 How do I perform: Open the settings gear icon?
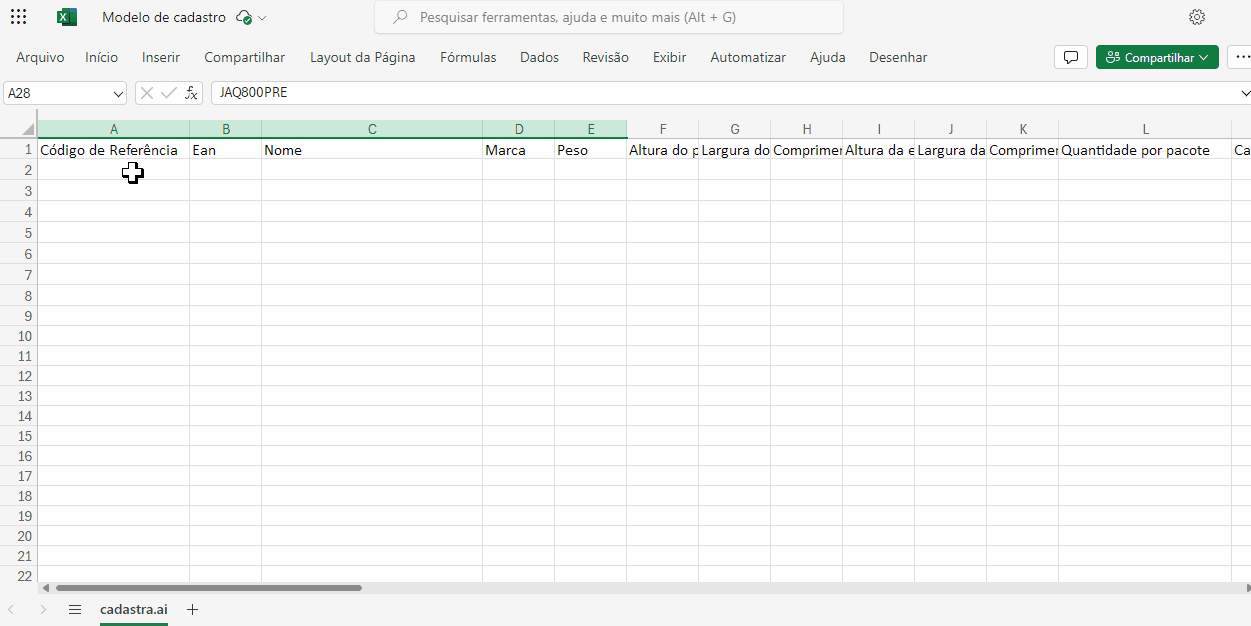point(1197,17)
